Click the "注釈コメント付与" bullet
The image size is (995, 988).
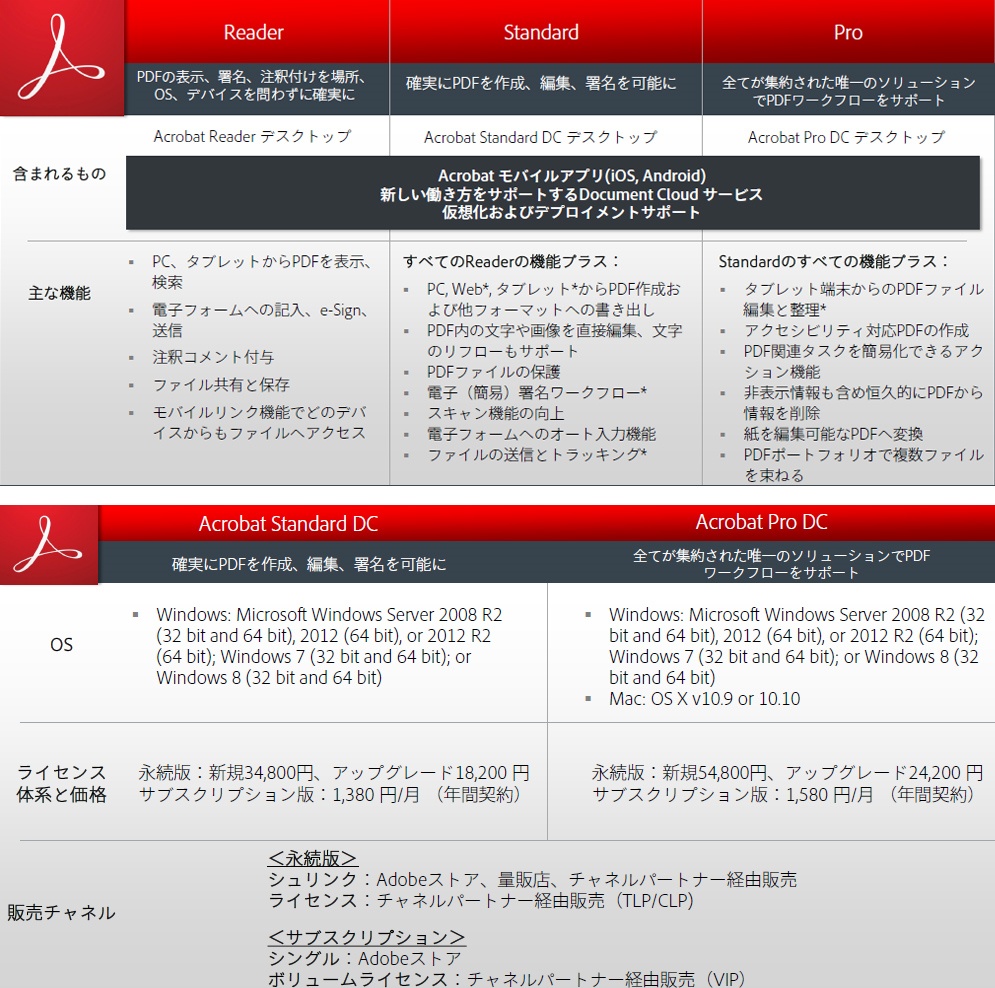pos(213,357)
